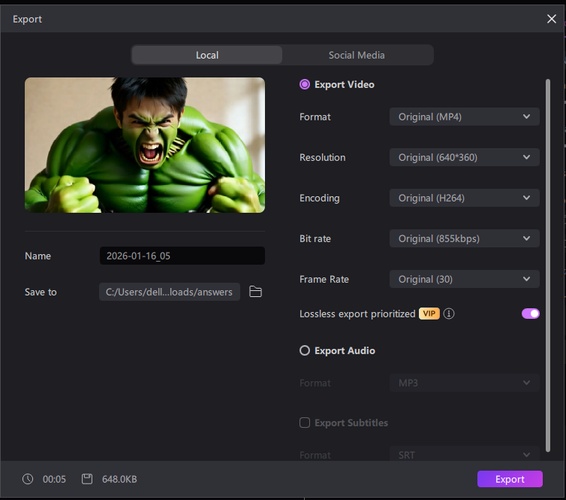Image resolution: width=566 pixels, height=500 pixels.
Task: Click the purple Export button
Action: tap(510, 479)
